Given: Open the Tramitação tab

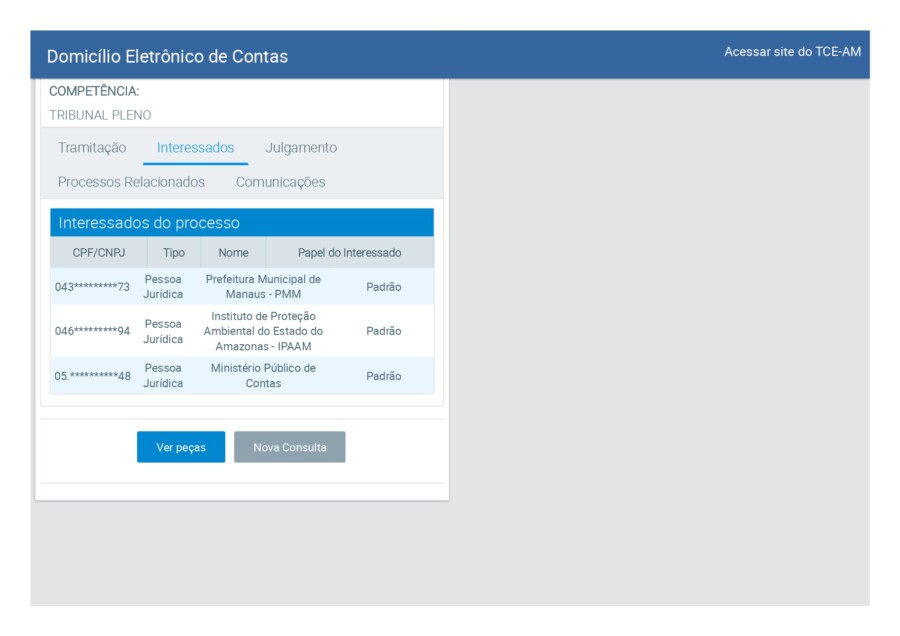Looking at the screenshot, I should click(x=92, y=148).
